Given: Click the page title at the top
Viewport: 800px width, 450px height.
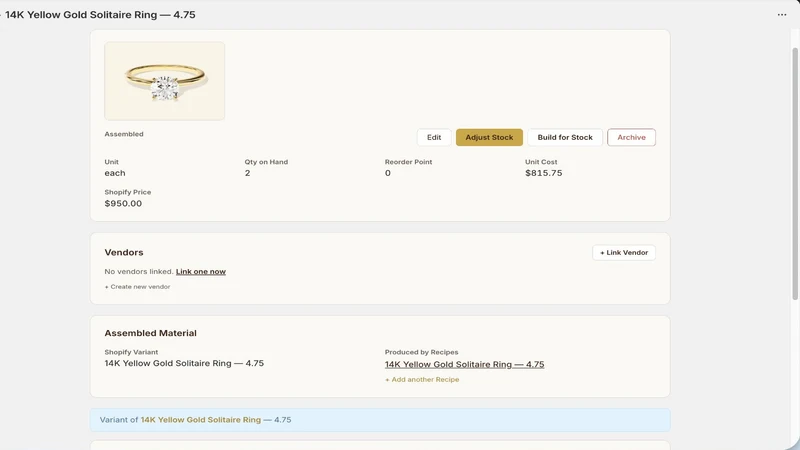Looking at the screenshot, I should (x=100, y=15).
